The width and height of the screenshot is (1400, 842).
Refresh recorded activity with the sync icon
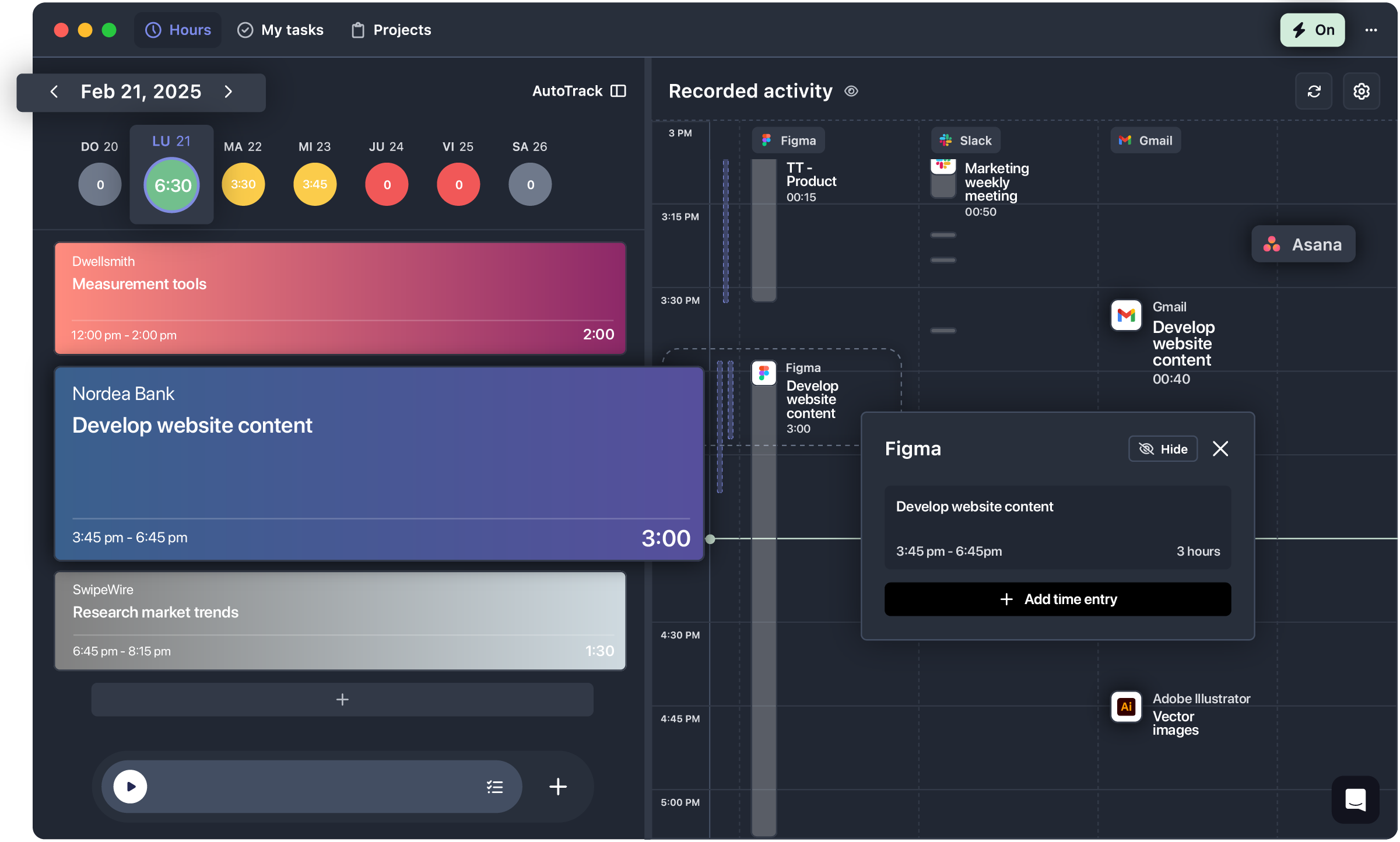coord(1314,91)
